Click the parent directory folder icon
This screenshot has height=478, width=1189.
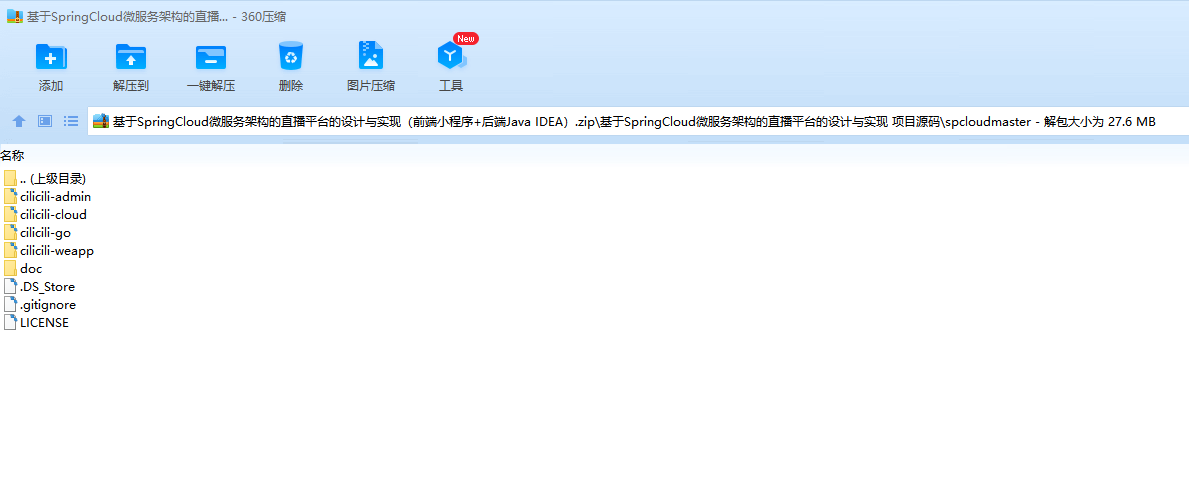(x=10, y=178)
